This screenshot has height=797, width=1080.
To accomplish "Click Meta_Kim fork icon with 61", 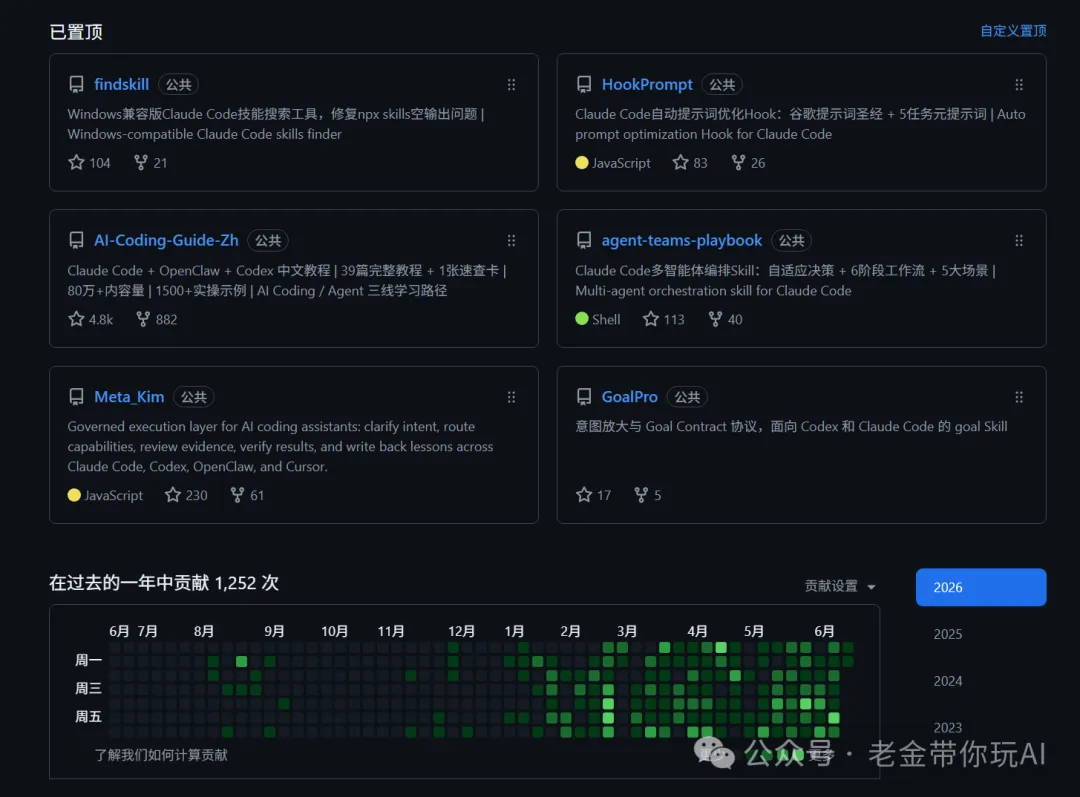I will [237, 495].
